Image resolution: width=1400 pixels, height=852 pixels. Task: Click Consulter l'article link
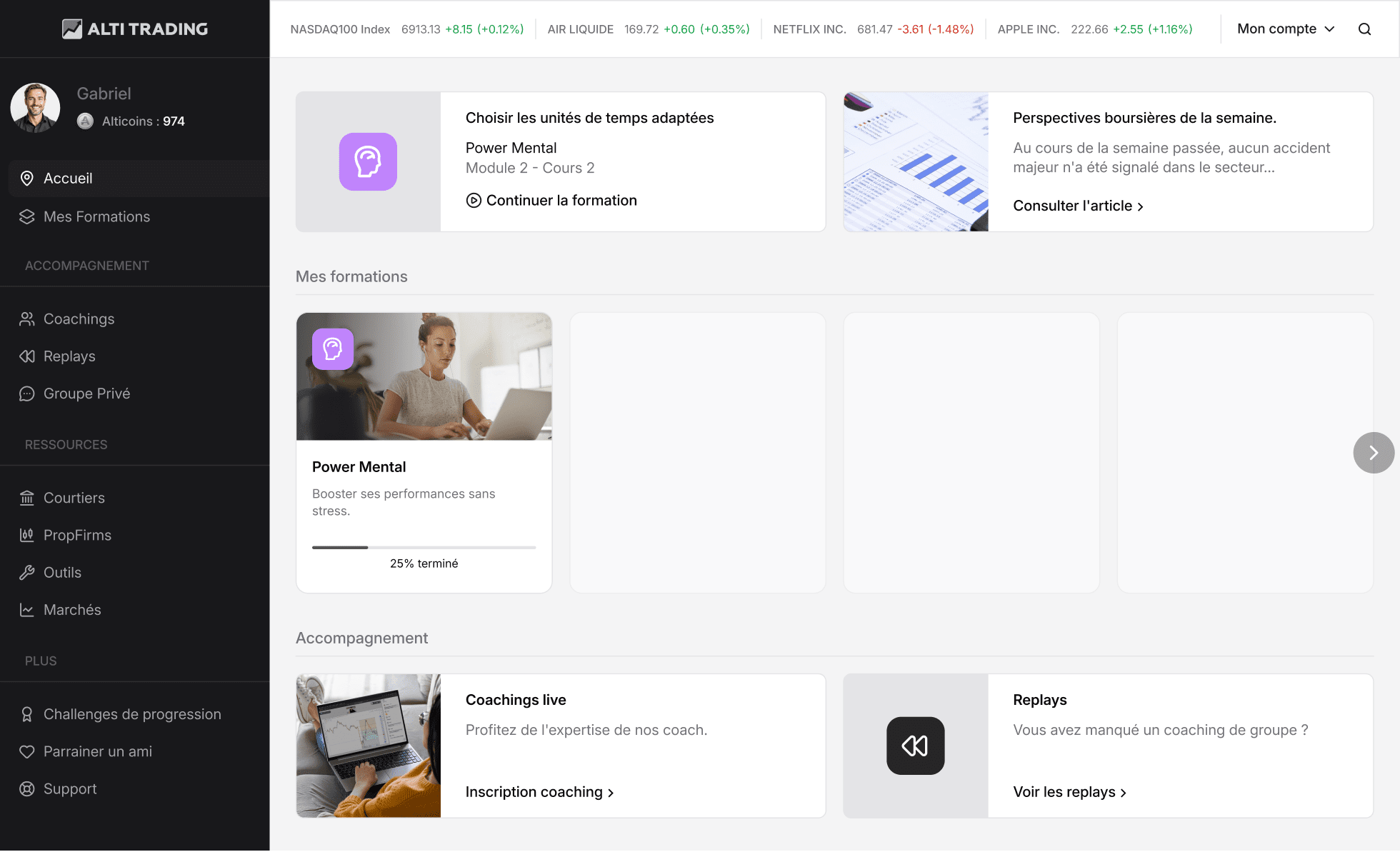pyautogui.click(x=1078, y=206)
